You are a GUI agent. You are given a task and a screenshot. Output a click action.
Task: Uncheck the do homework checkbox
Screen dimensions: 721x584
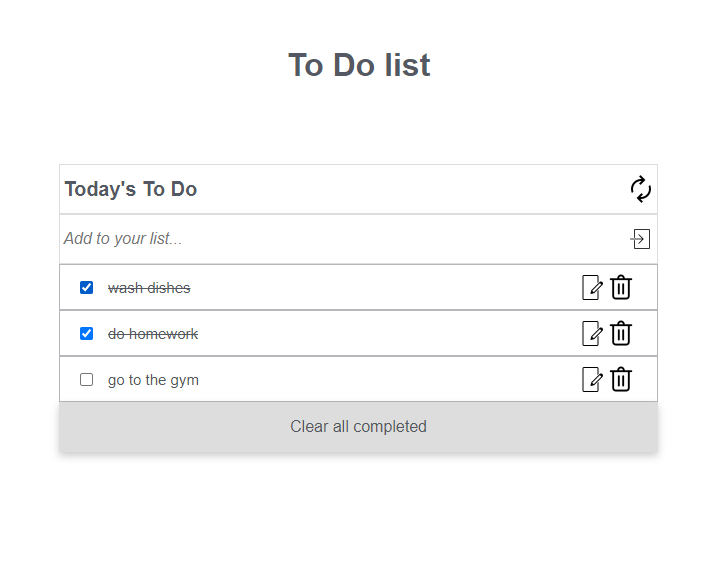(86, 333)
